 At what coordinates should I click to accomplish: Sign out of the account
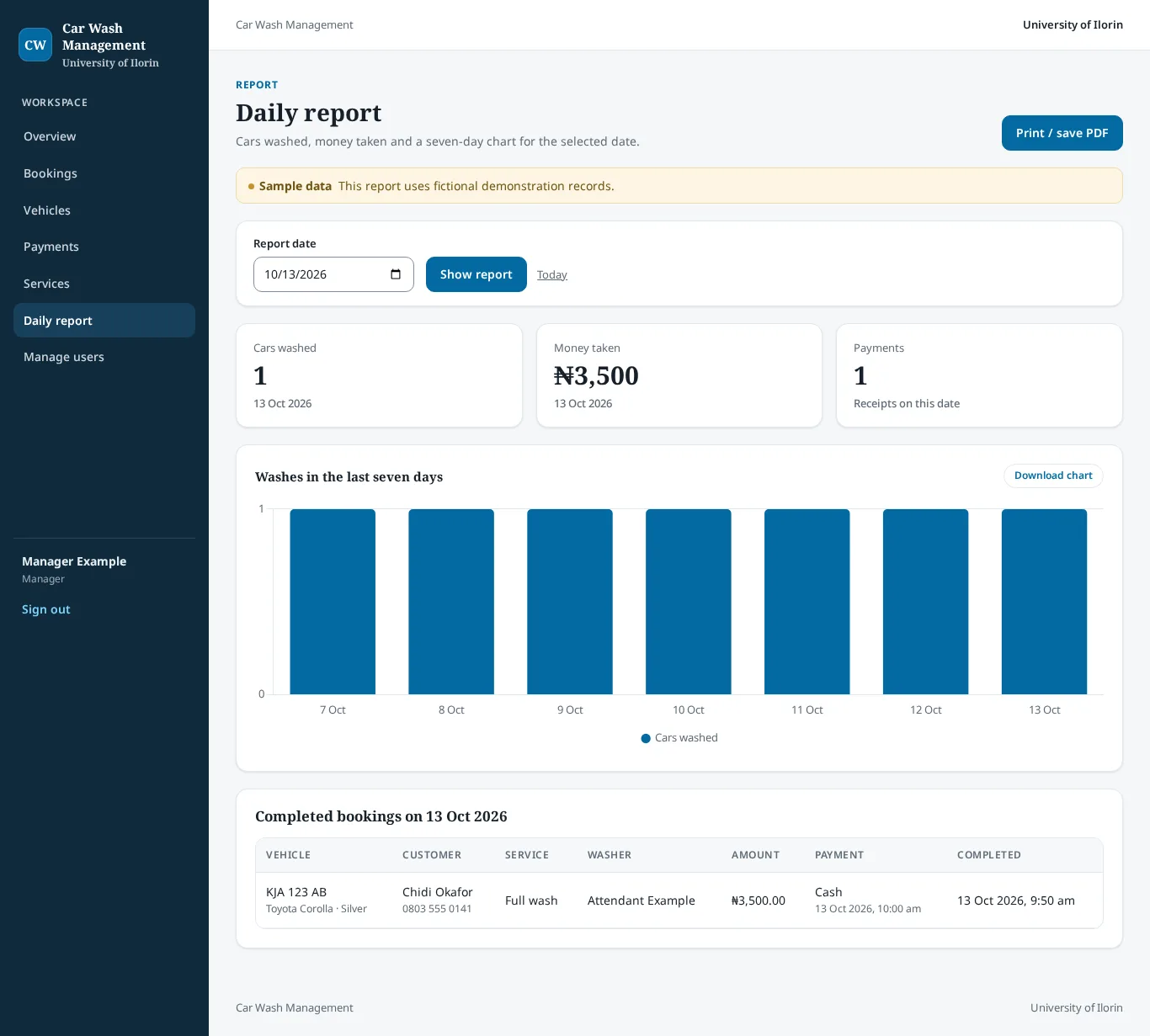click(x=46, y=609)
